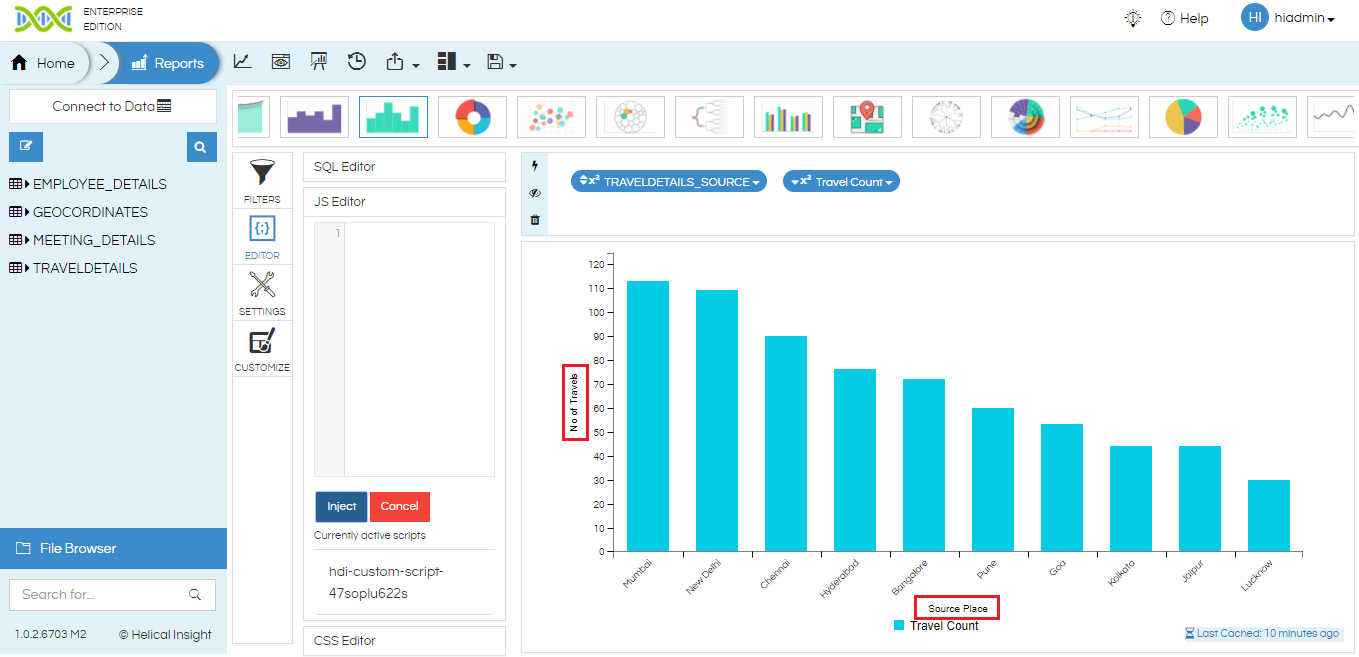Click Last Cached: 10 minutes ago label
Viewport: 1359px width, 657px height.
(x=1261, y=633)
